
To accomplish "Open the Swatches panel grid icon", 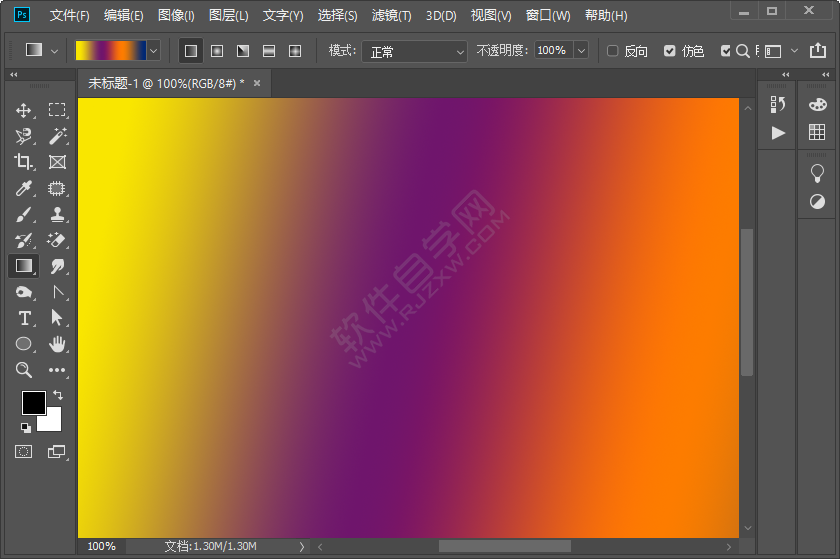I will pyautogui.click(x=817, y=132).
